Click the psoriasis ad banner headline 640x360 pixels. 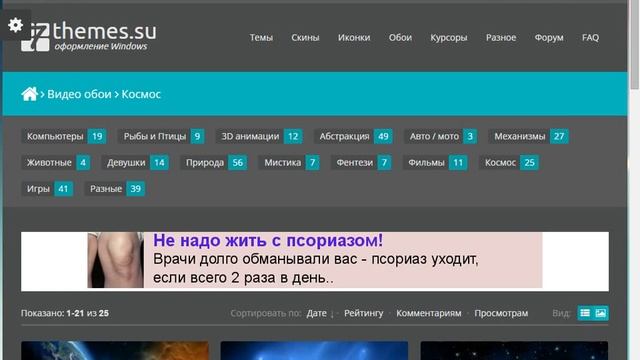(268, 240)
